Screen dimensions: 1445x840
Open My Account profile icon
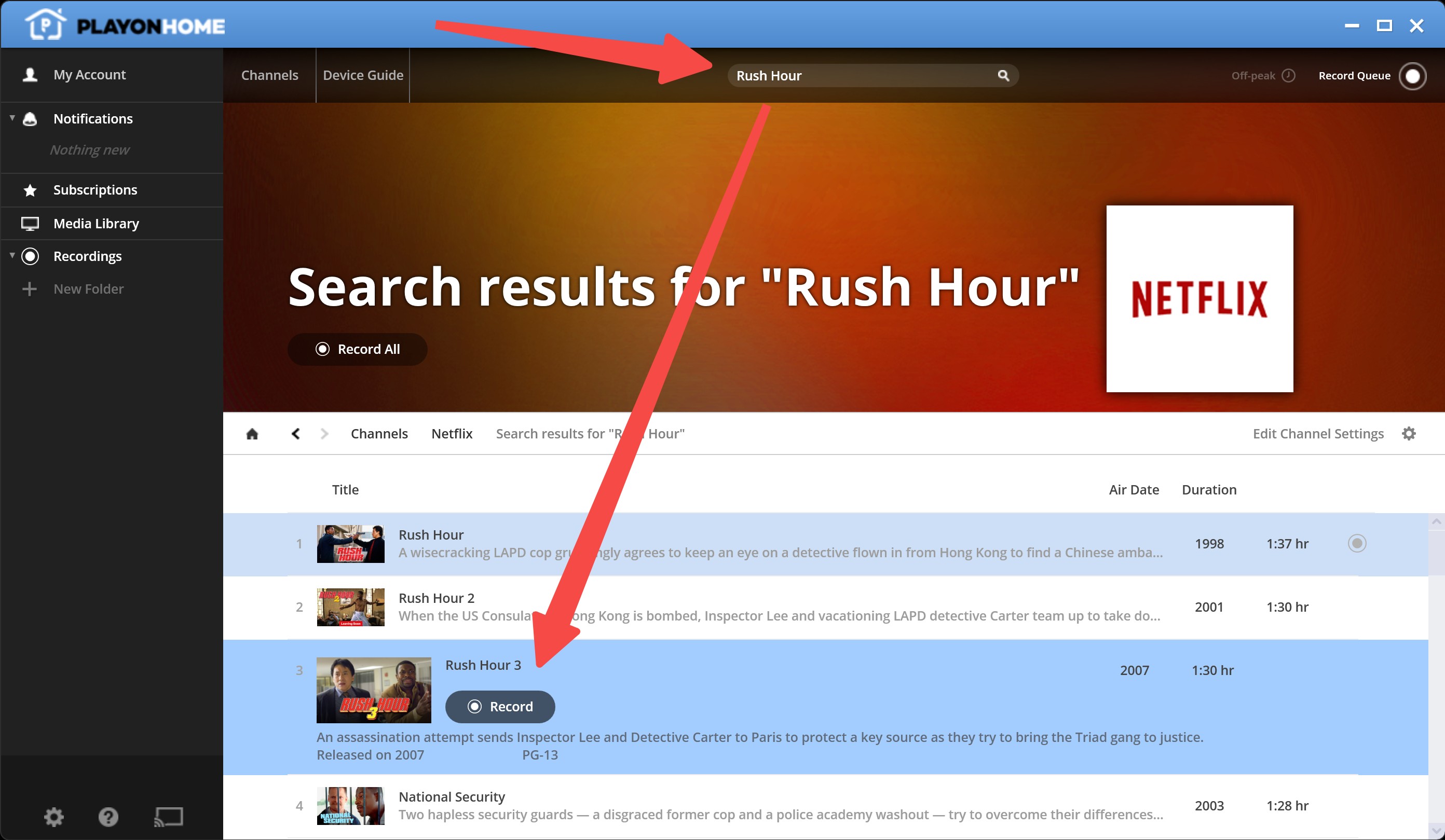[30, 75]
